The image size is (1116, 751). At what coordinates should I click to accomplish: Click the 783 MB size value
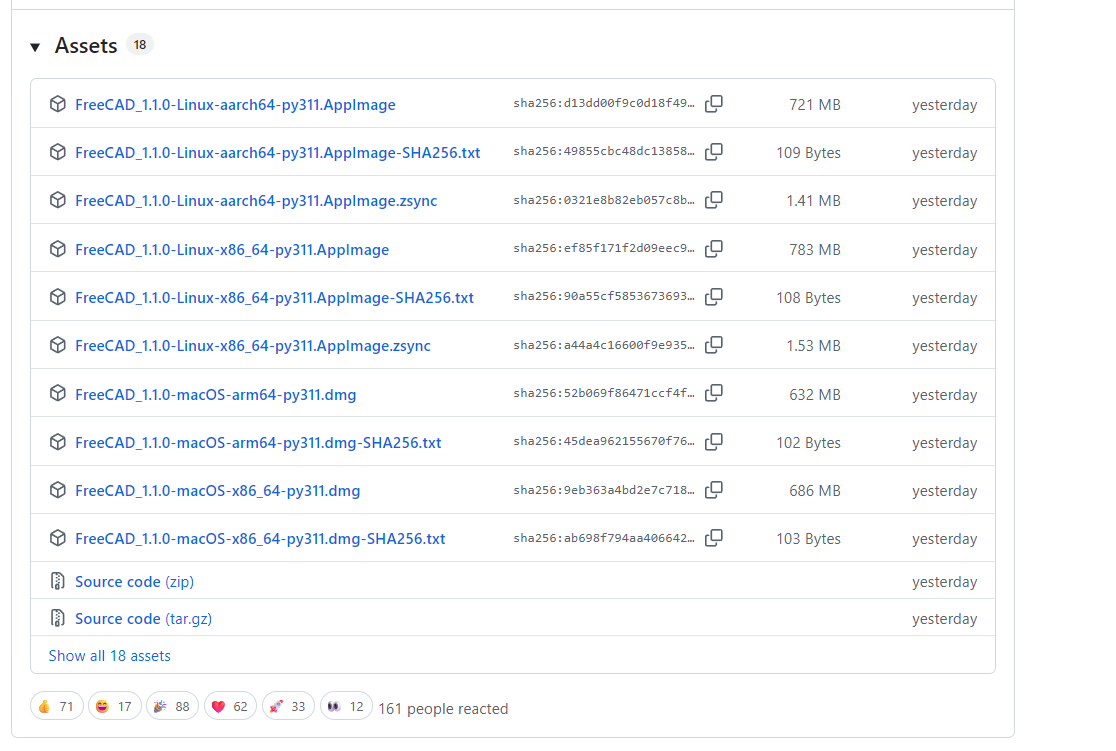click(x=815, y=250)
